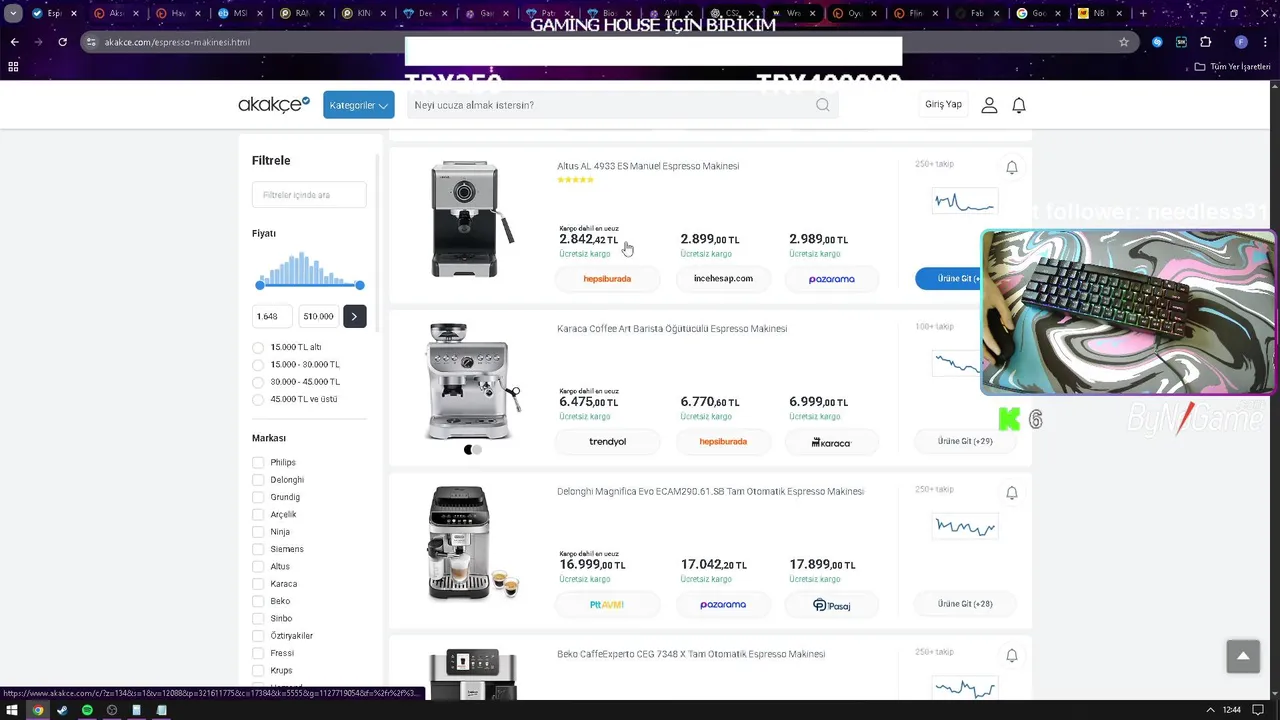Screen dimensions: 1280x720
Task: Check the Delonghi brand filter
Action: (258, 480)
